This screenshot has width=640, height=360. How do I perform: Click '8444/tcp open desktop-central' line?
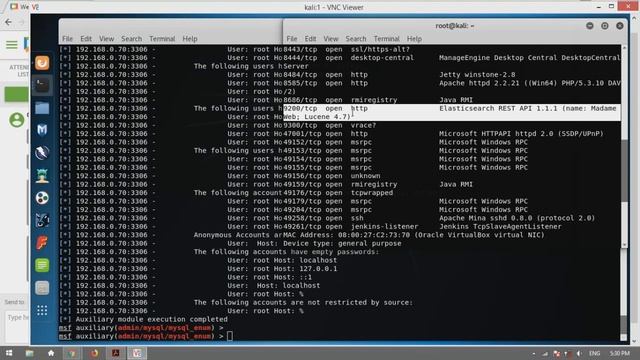(x=452, y=58)
